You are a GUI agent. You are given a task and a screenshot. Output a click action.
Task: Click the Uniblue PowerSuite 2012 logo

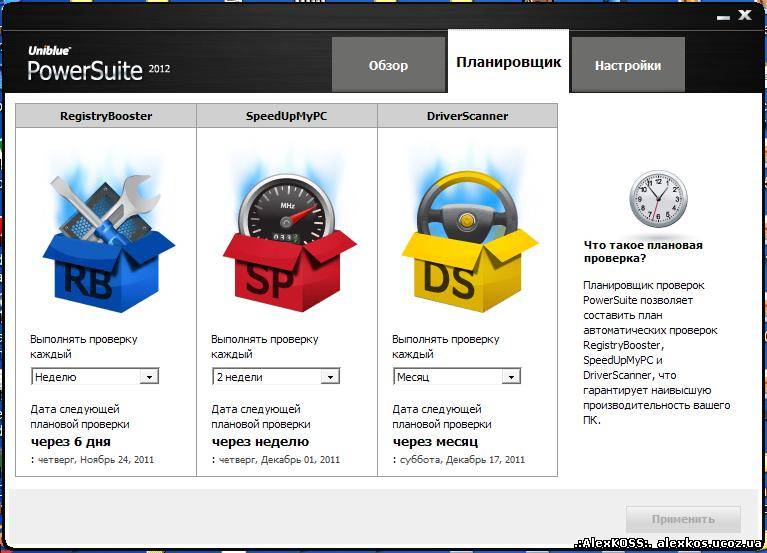[x=99, y=64]
